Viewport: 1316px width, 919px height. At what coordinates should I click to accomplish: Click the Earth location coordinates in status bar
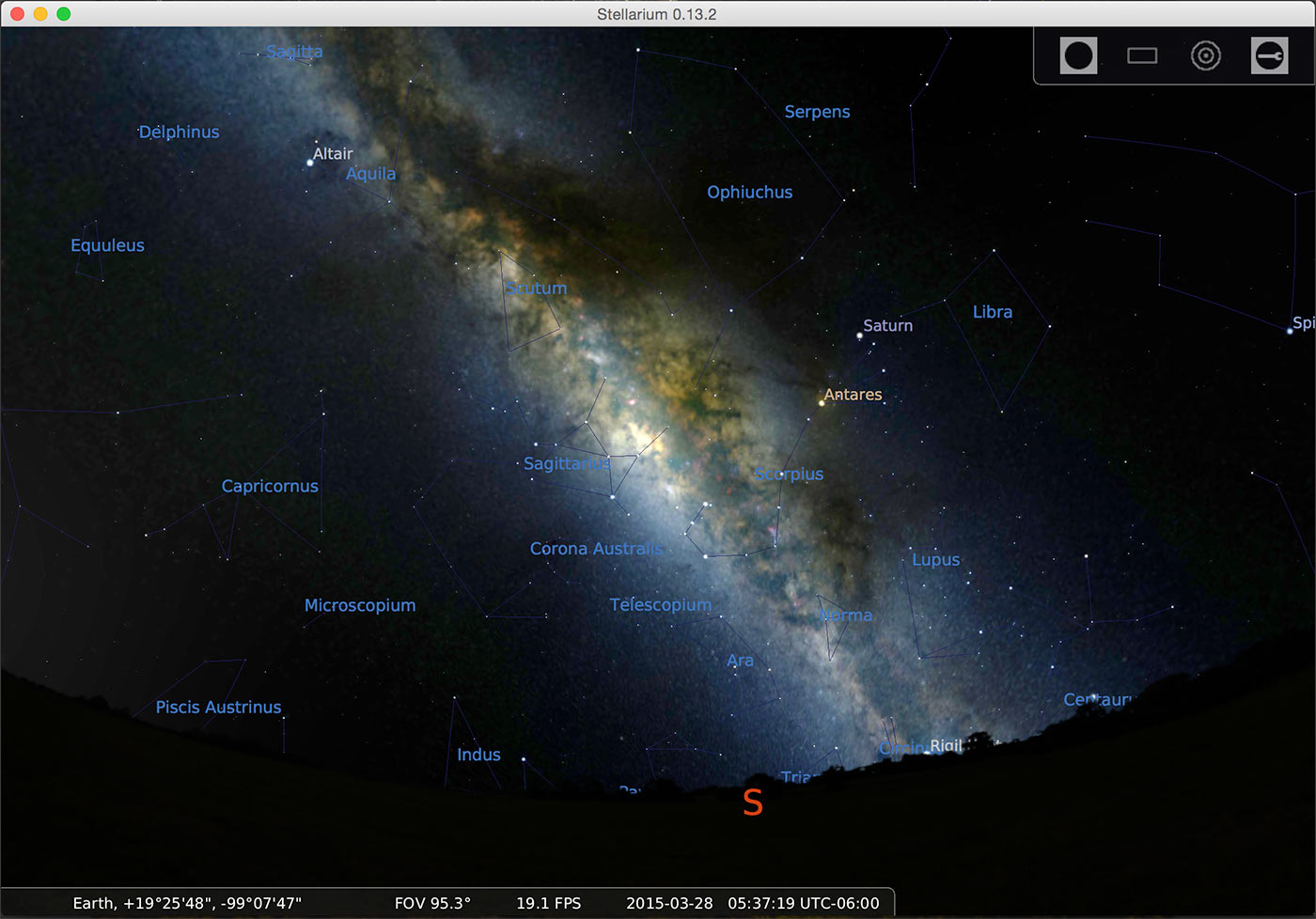click(187, 903)
